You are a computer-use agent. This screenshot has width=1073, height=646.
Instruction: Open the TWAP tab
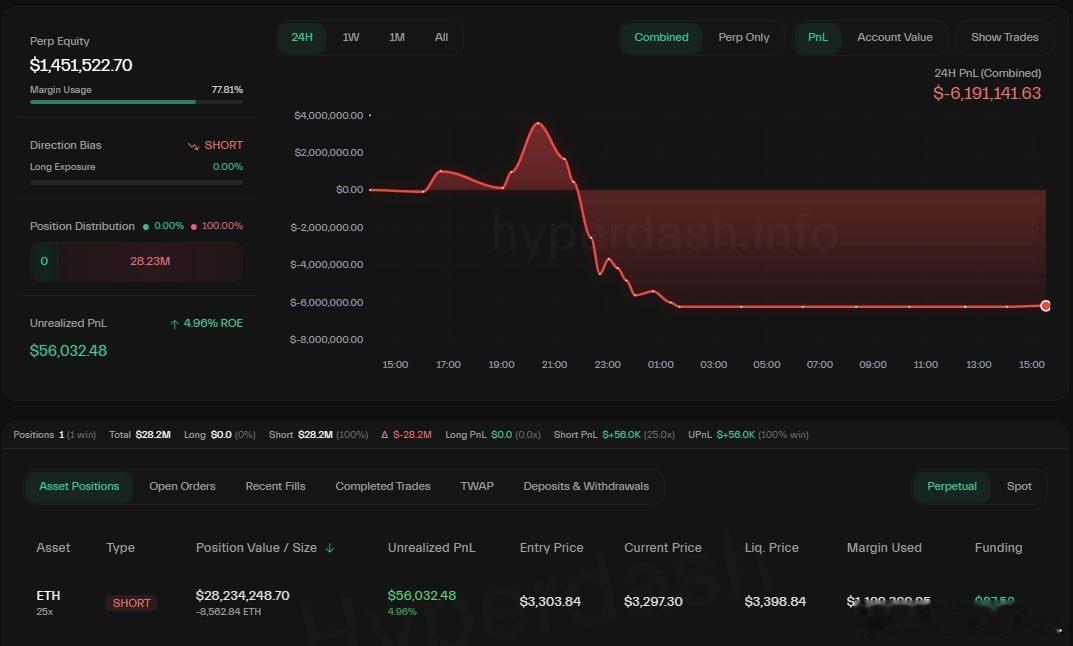pos(477,486)
